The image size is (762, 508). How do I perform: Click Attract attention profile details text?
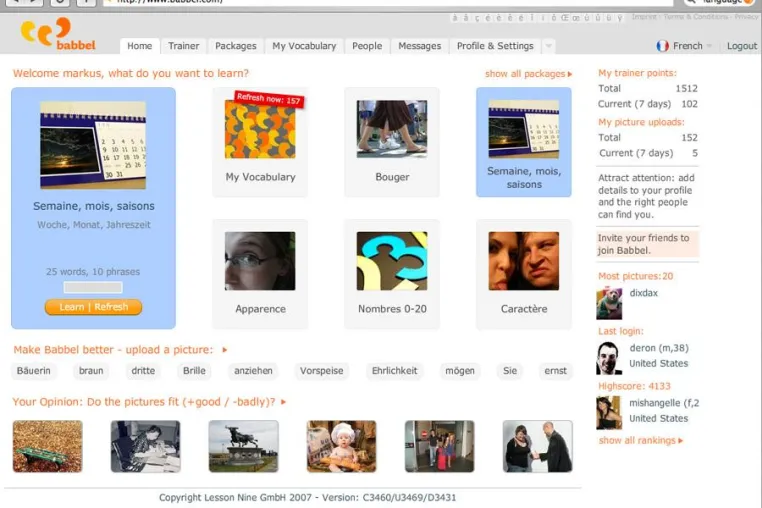(646, 196)
